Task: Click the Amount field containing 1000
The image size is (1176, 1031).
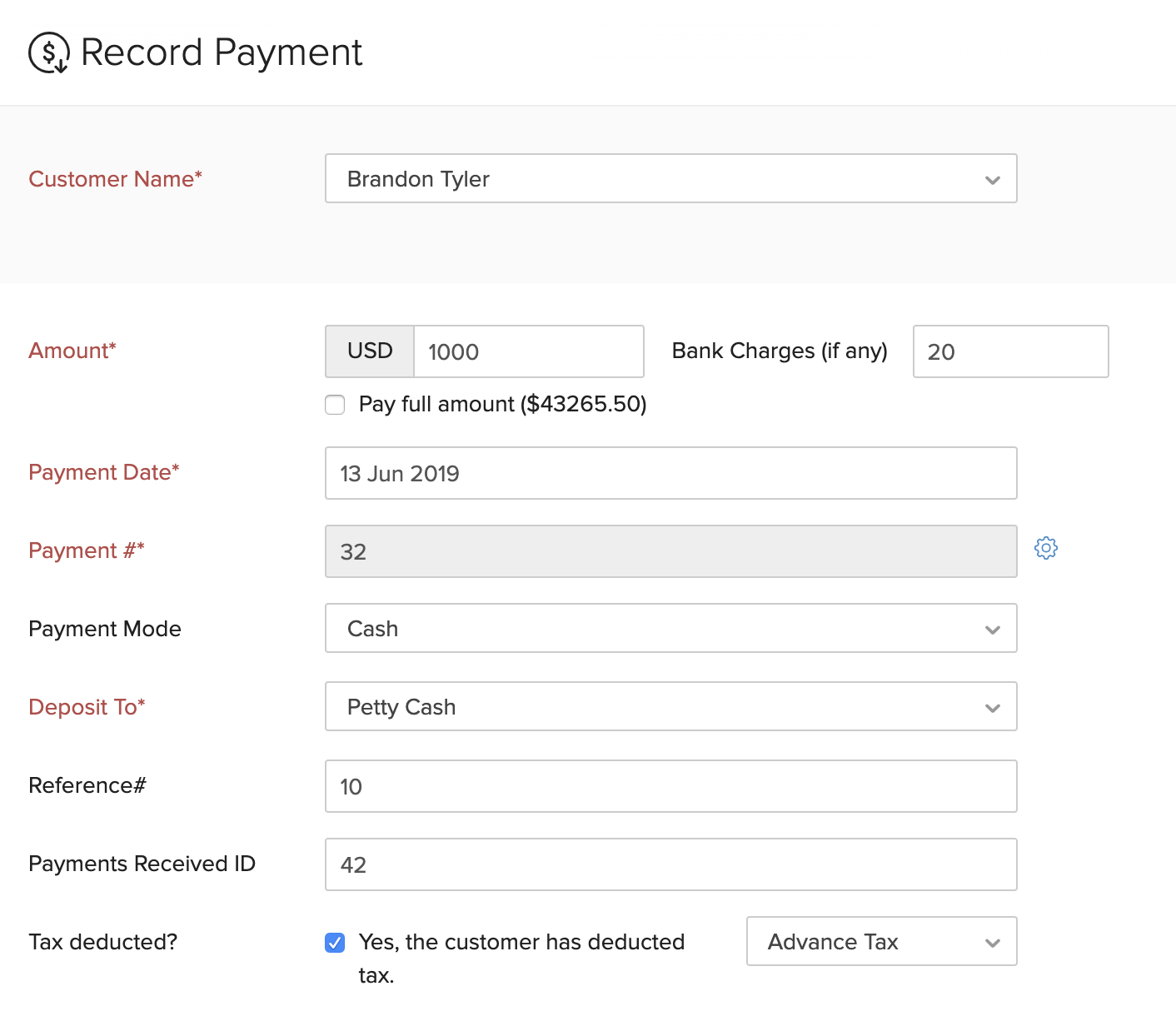Action: click(x=528, y=351)
